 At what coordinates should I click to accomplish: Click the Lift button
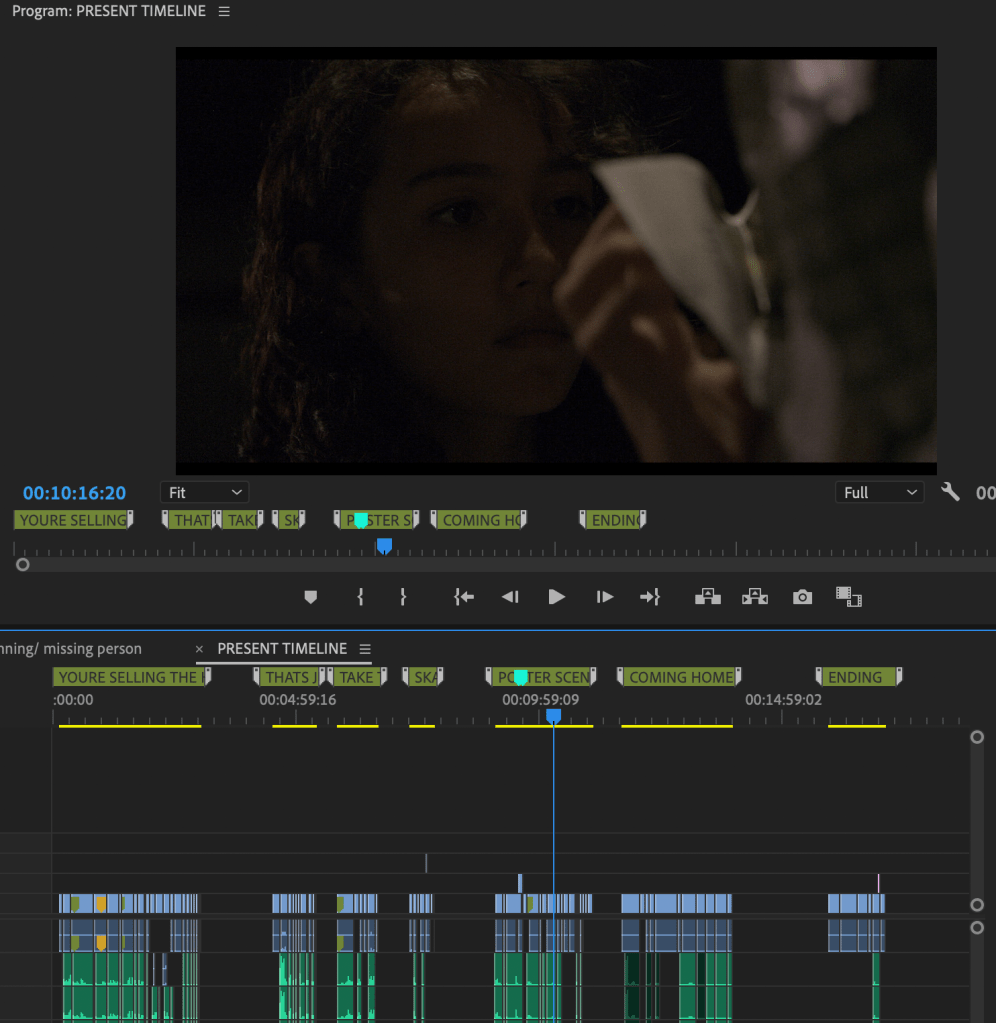[708, 597]
